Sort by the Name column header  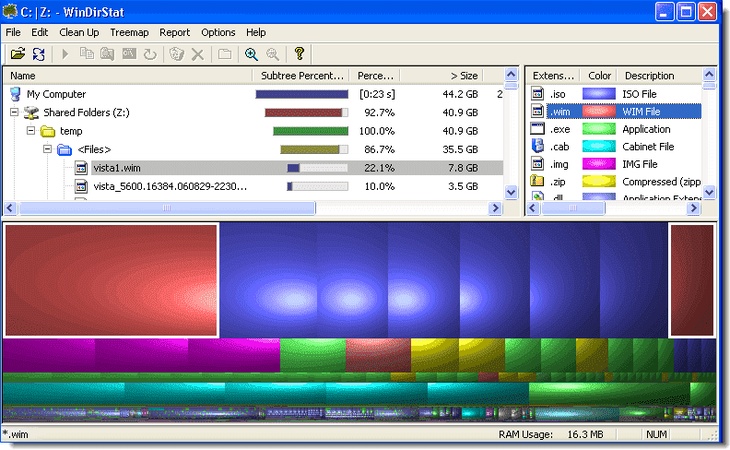pyautogui.click(x=128, y=75)
